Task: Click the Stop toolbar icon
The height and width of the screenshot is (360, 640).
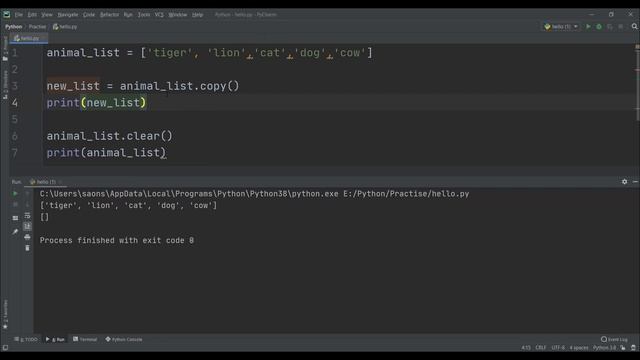Action: click(621, 27)
